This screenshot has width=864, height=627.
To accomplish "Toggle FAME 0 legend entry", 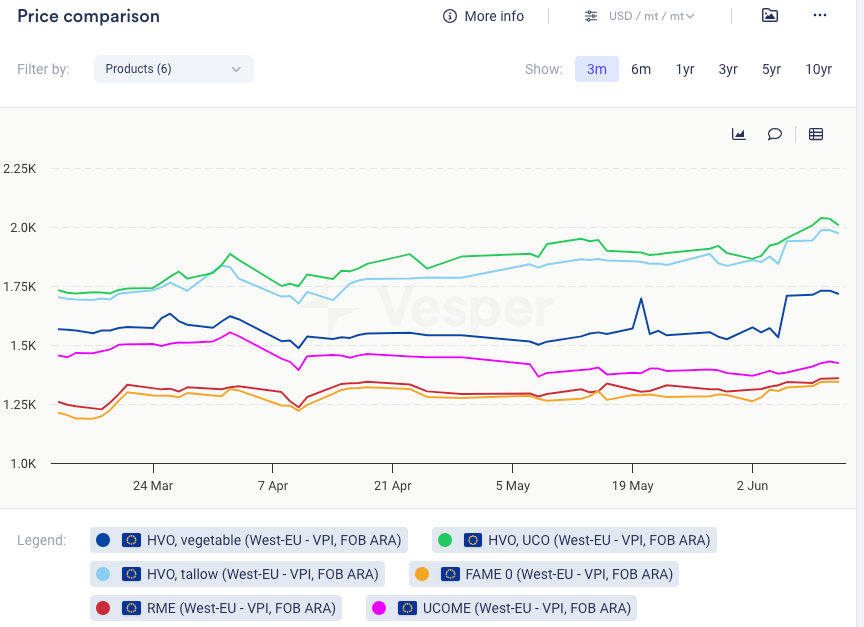I will (x=568, y=574).
